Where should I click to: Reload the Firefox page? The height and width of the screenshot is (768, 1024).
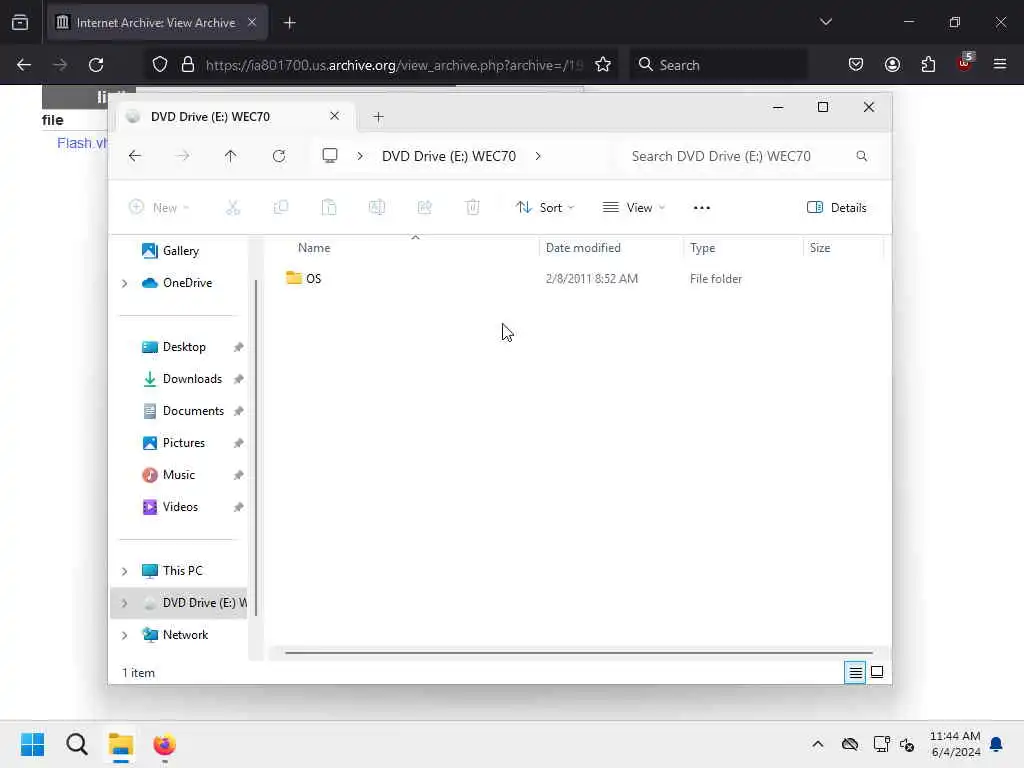tap(96, 65)
